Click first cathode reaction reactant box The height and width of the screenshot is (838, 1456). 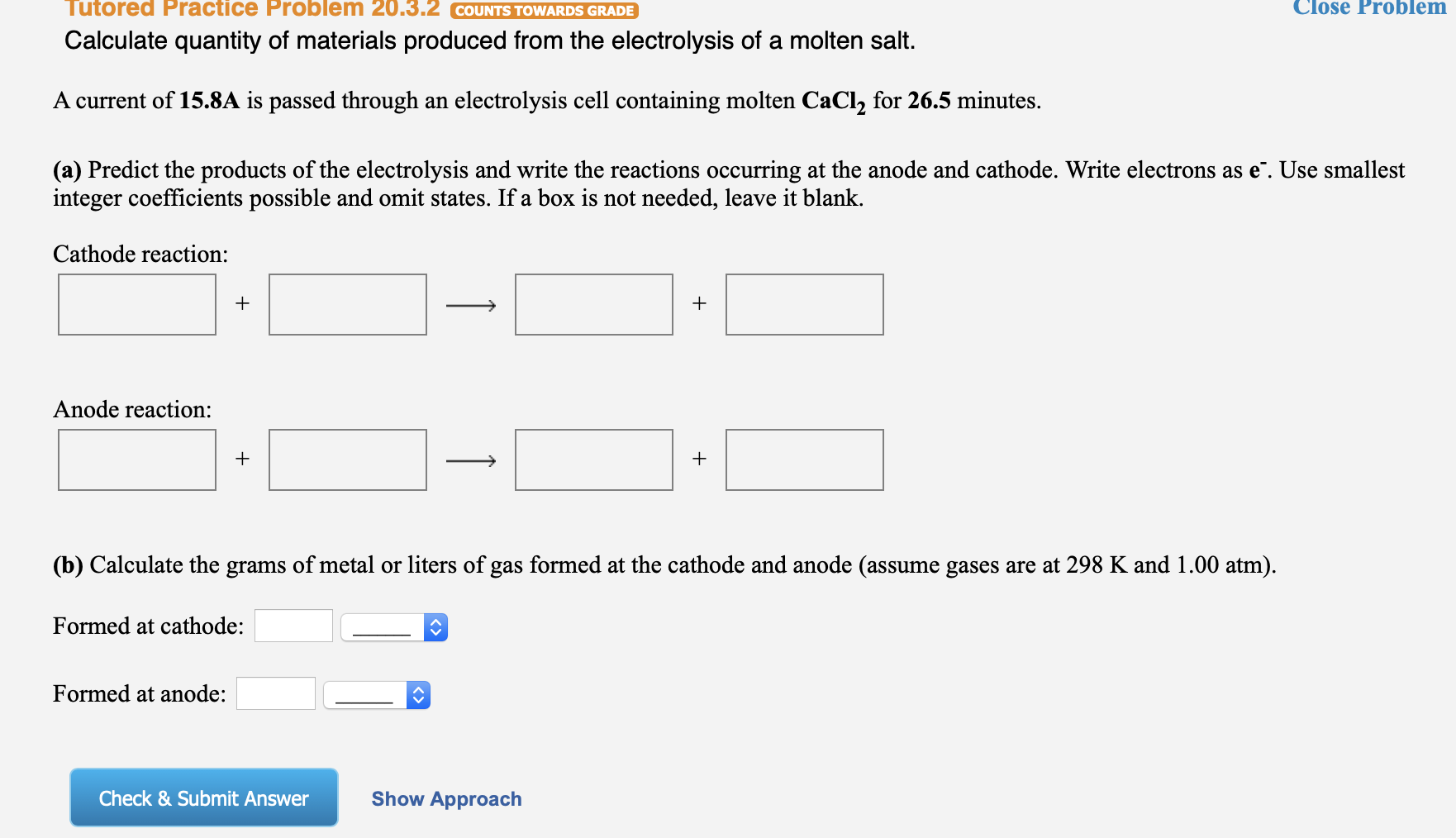coord(136,303)
